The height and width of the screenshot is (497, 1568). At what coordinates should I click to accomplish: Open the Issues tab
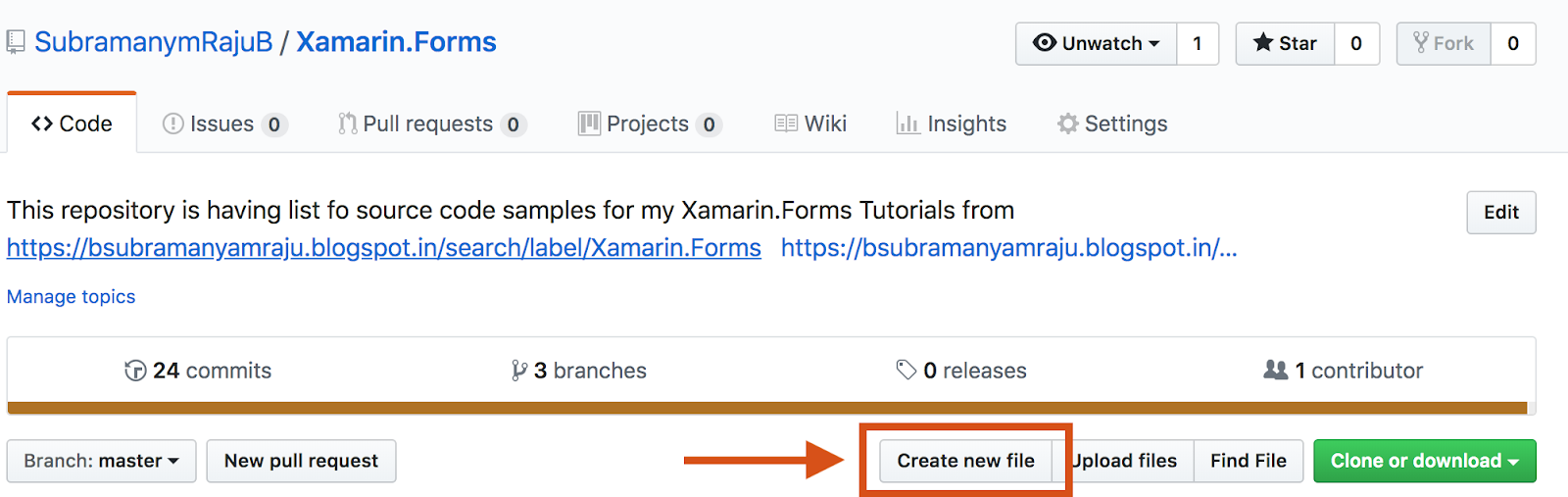(x=222, y=124)
